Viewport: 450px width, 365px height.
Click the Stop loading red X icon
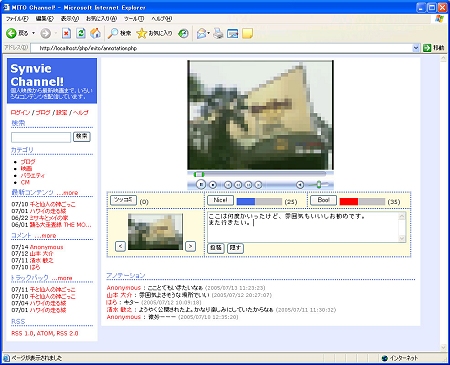[66, 33]
